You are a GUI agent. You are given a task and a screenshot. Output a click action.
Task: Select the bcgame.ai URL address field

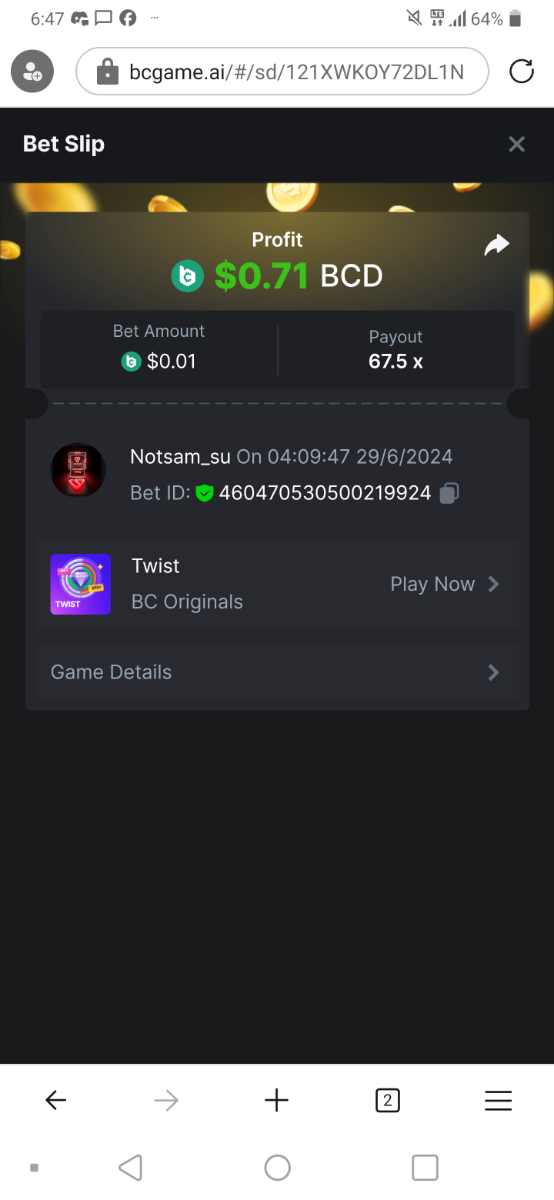[x=282, y=72]
